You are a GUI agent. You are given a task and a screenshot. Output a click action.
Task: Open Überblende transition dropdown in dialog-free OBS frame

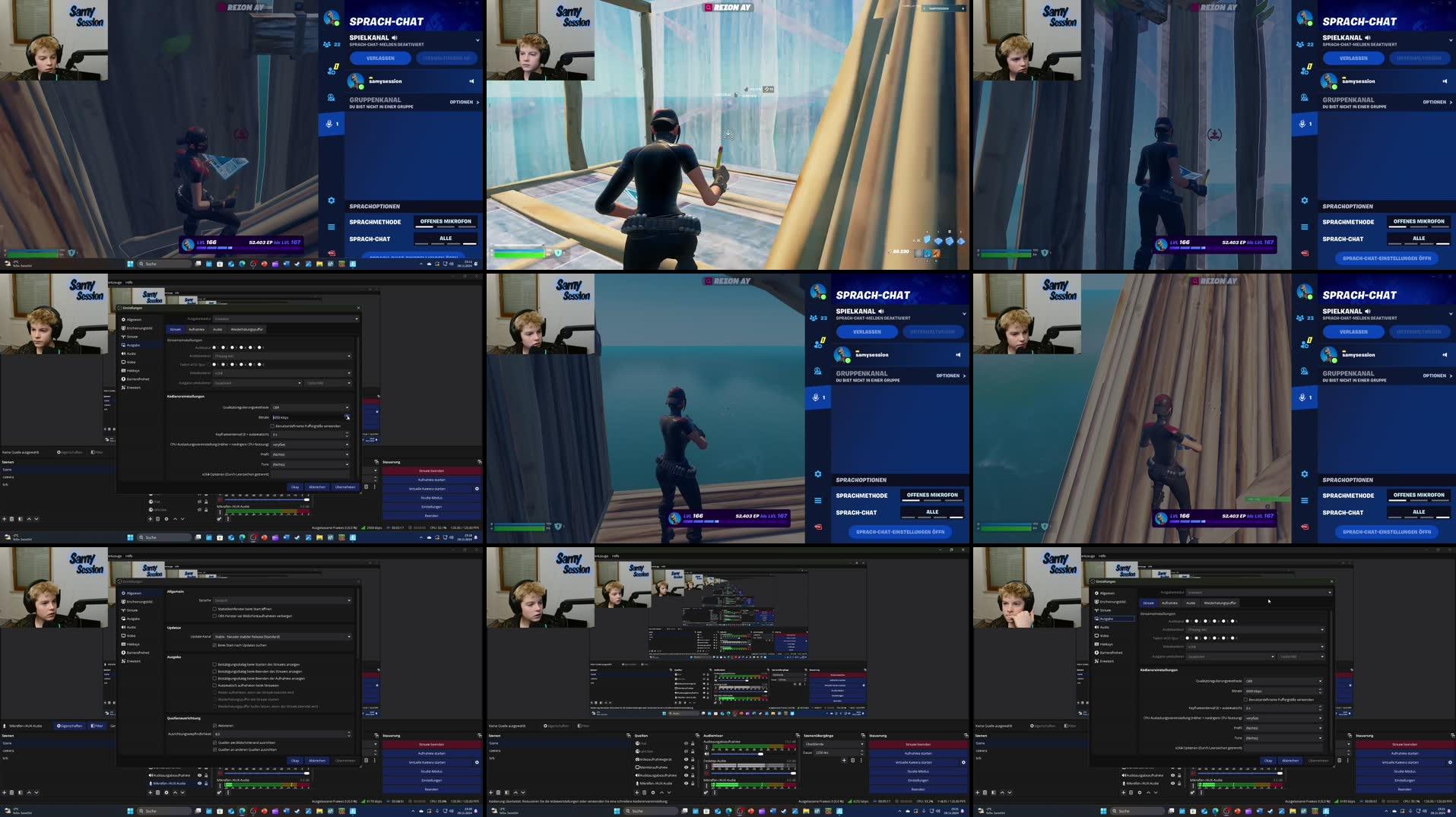(x=834, y=744)
